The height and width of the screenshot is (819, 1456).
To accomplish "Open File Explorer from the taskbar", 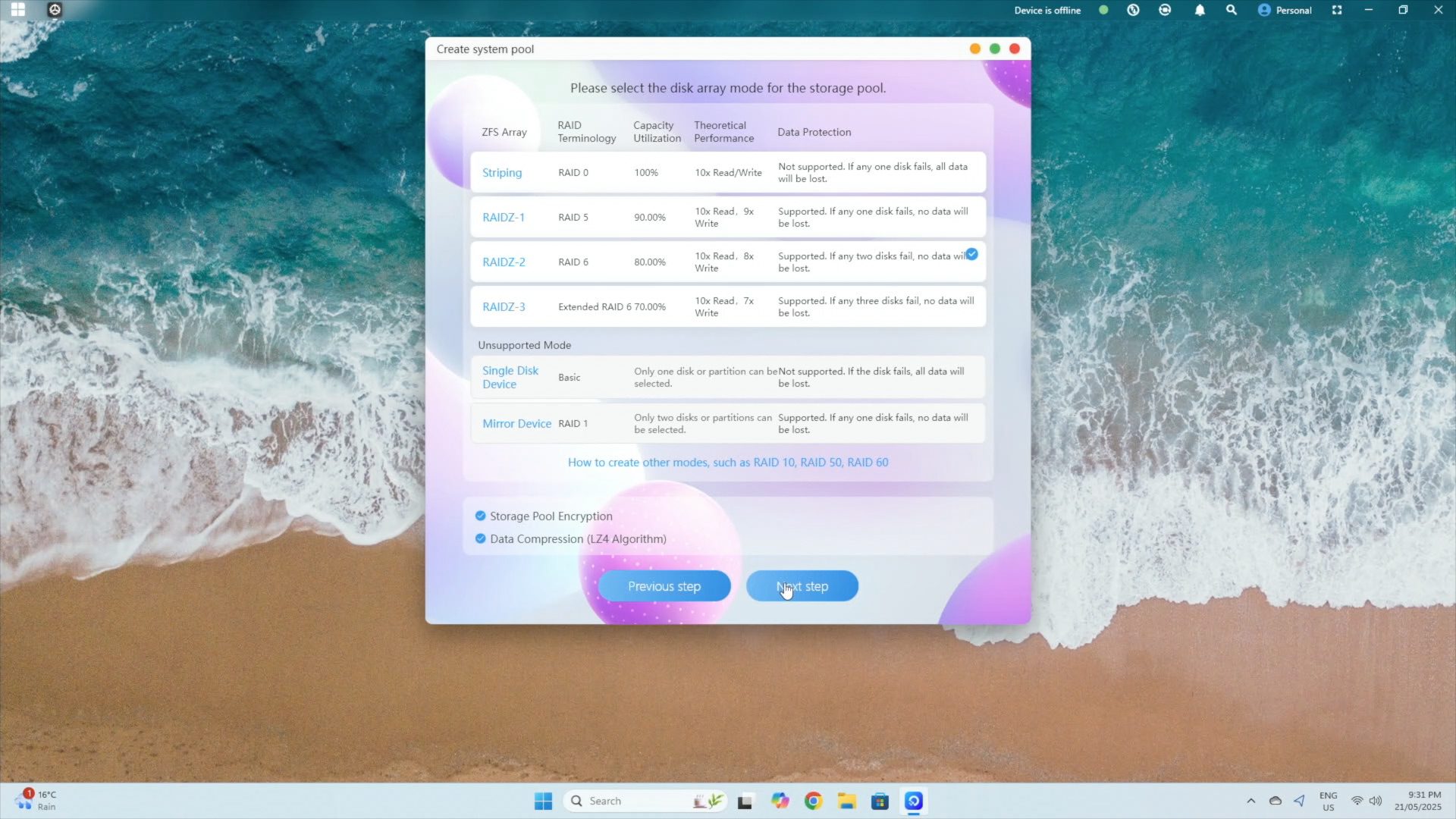I will pyautogui.click(x=846, y=801).
